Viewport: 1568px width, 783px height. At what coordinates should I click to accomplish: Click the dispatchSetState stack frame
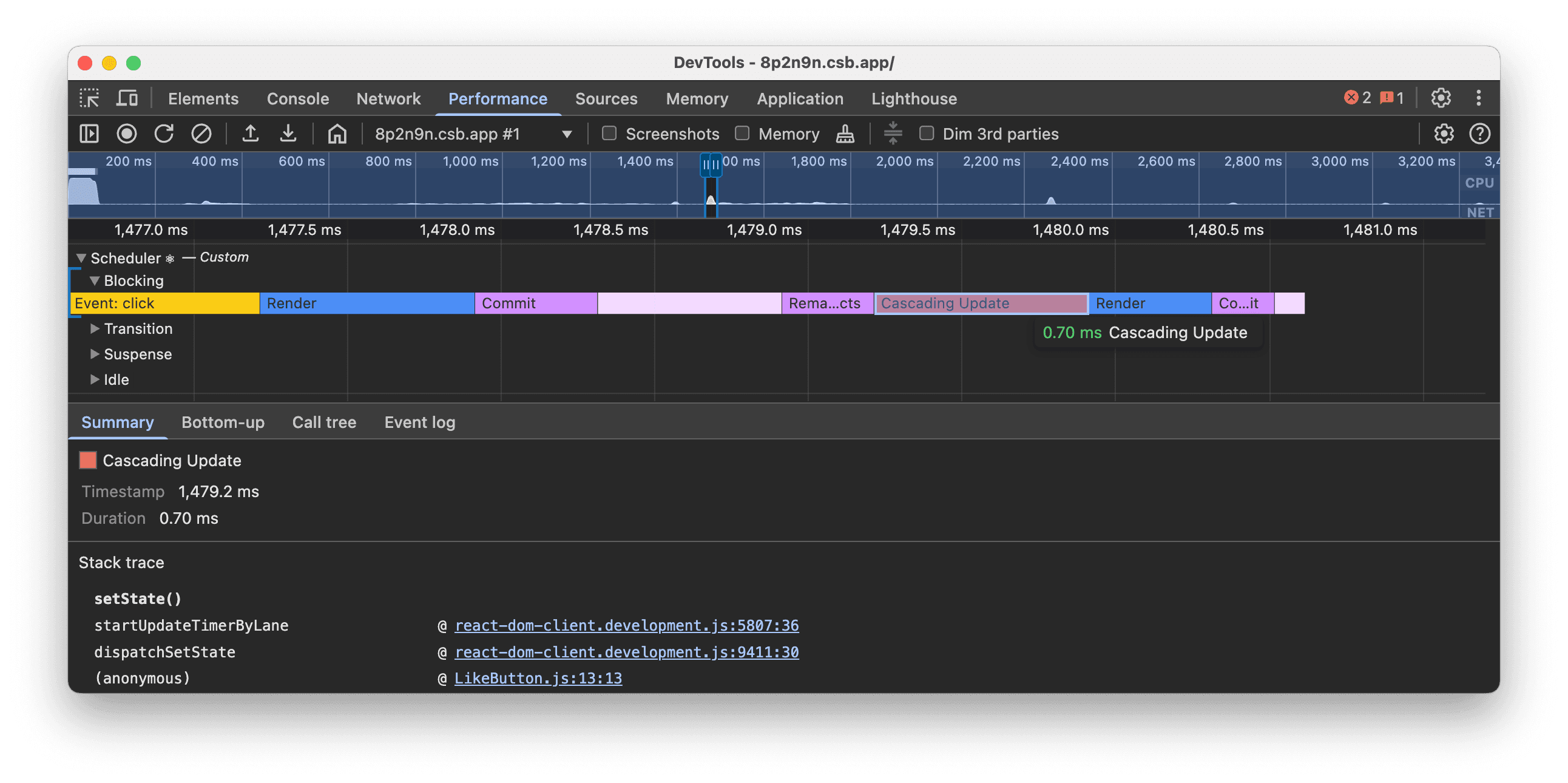tap(164, 652)
